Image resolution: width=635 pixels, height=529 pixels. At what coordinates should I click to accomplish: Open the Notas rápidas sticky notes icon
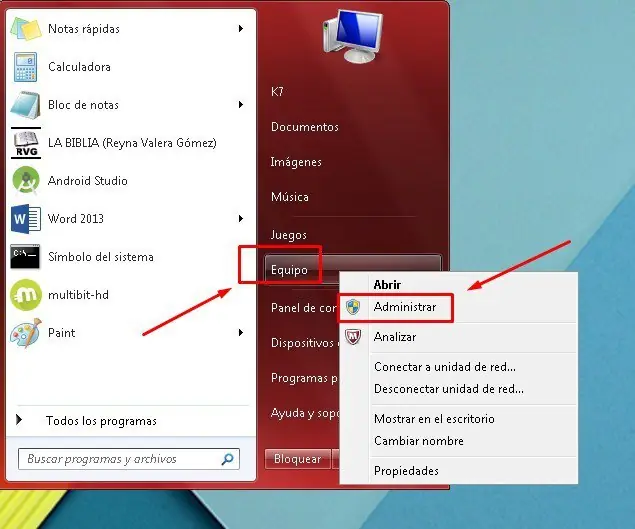coord(26,29)
